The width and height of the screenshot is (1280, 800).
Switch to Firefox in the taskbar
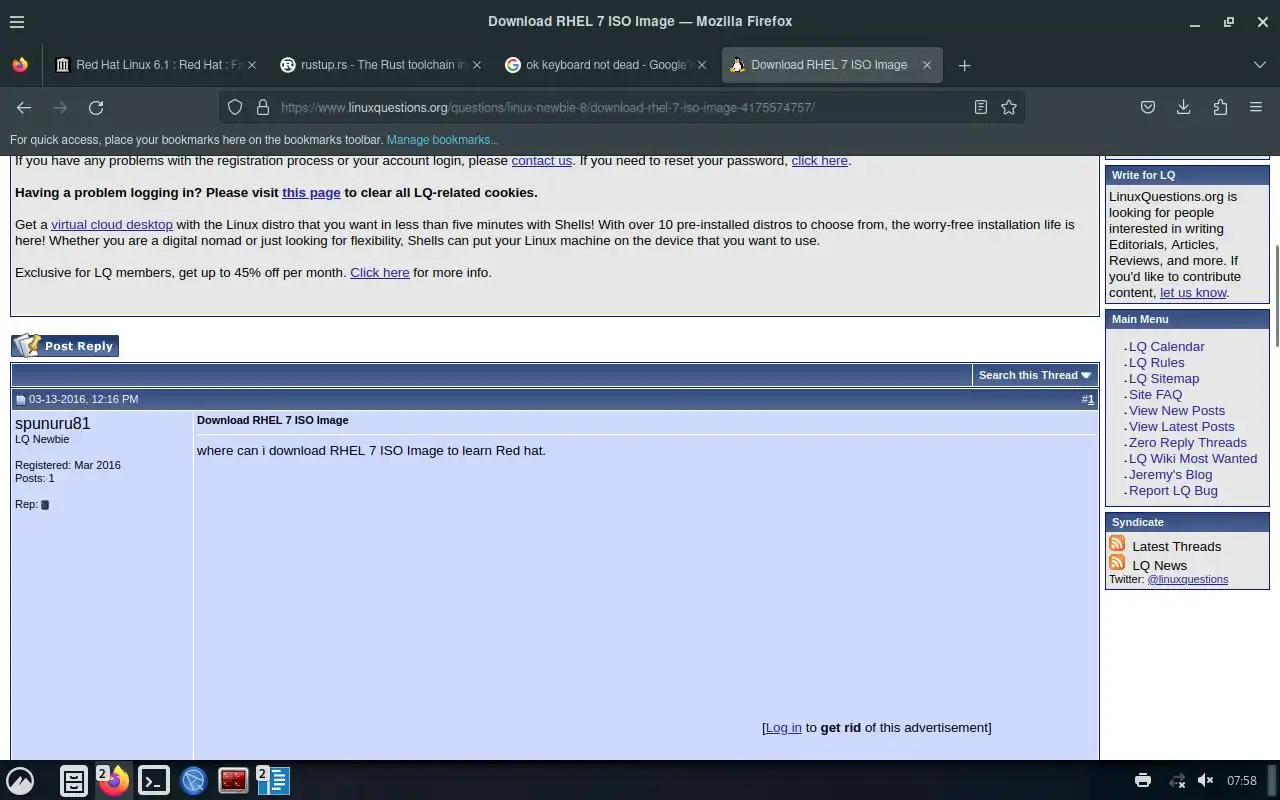(x=114, y=780)
